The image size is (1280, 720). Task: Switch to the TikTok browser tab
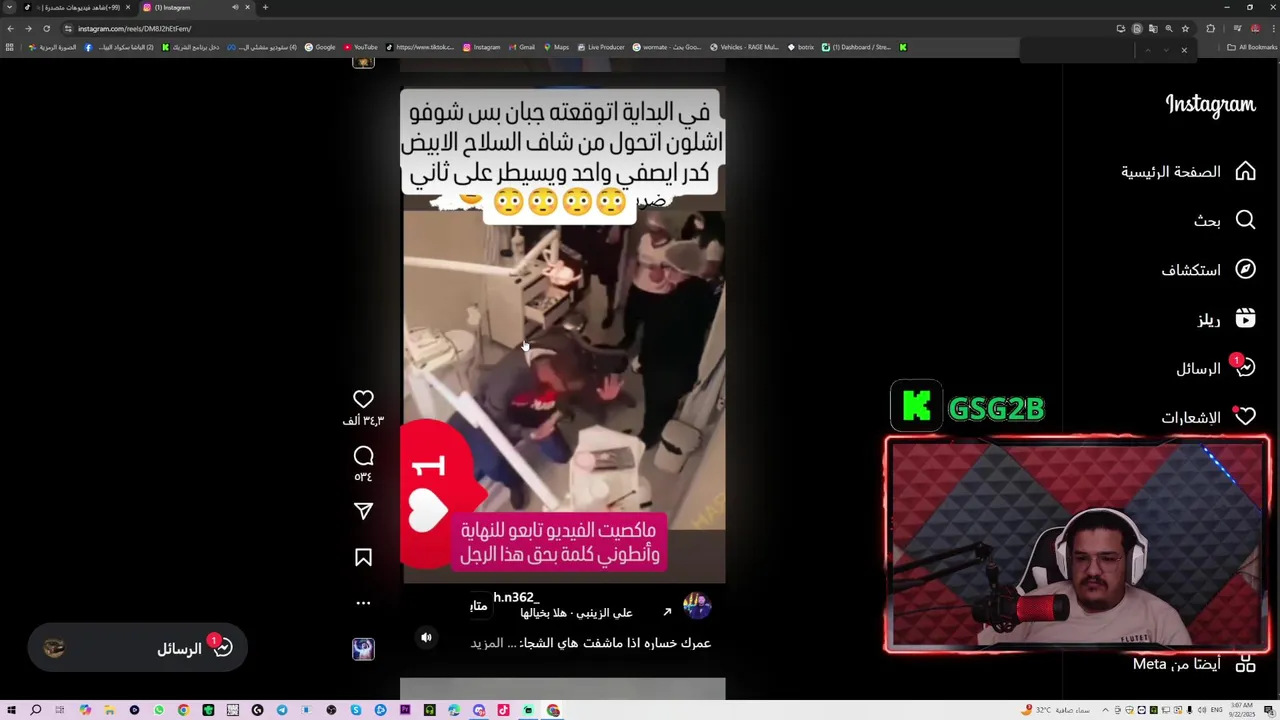pos(75,7)
